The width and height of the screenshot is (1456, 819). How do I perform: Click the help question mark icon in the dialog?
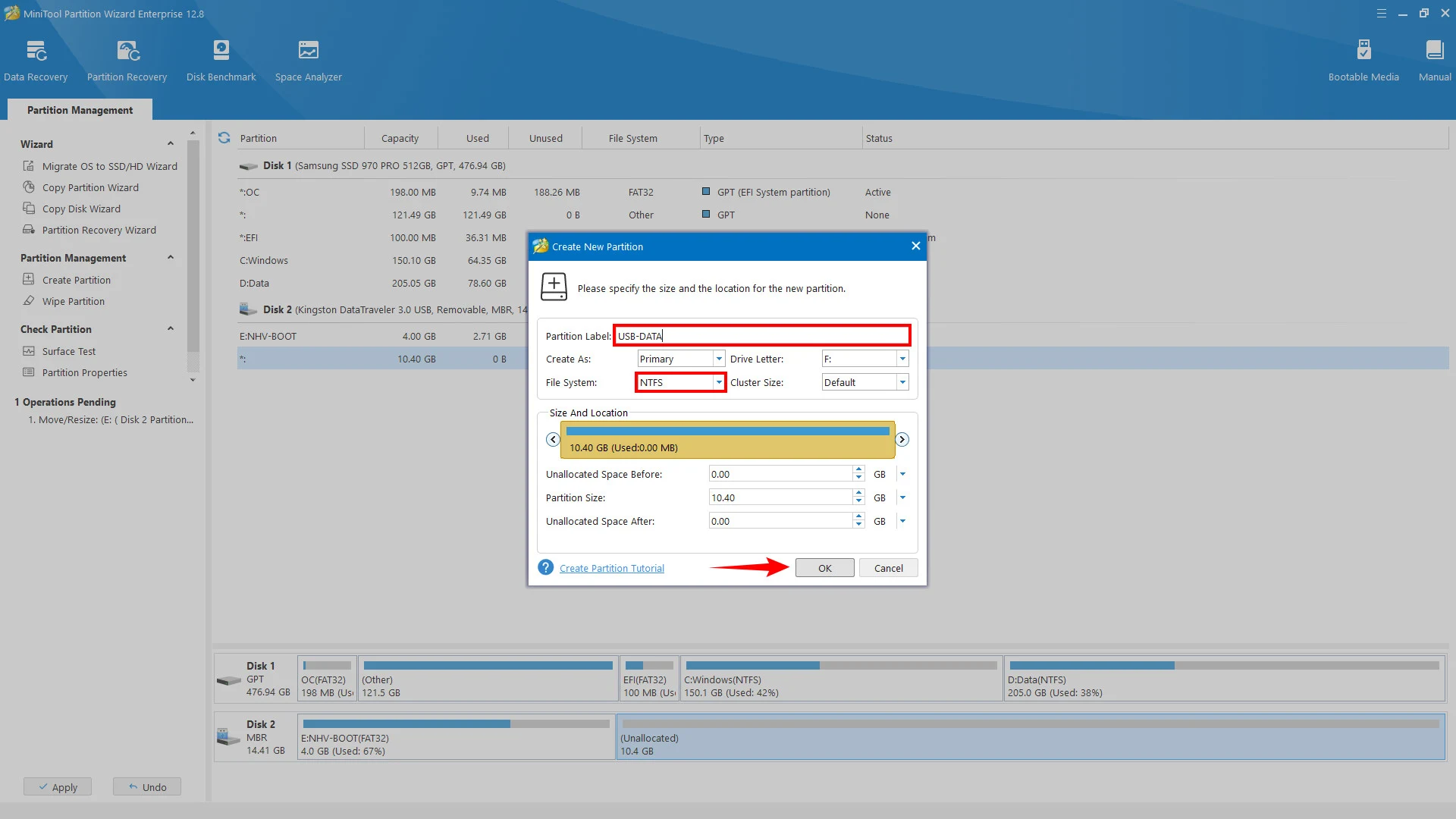545,567
